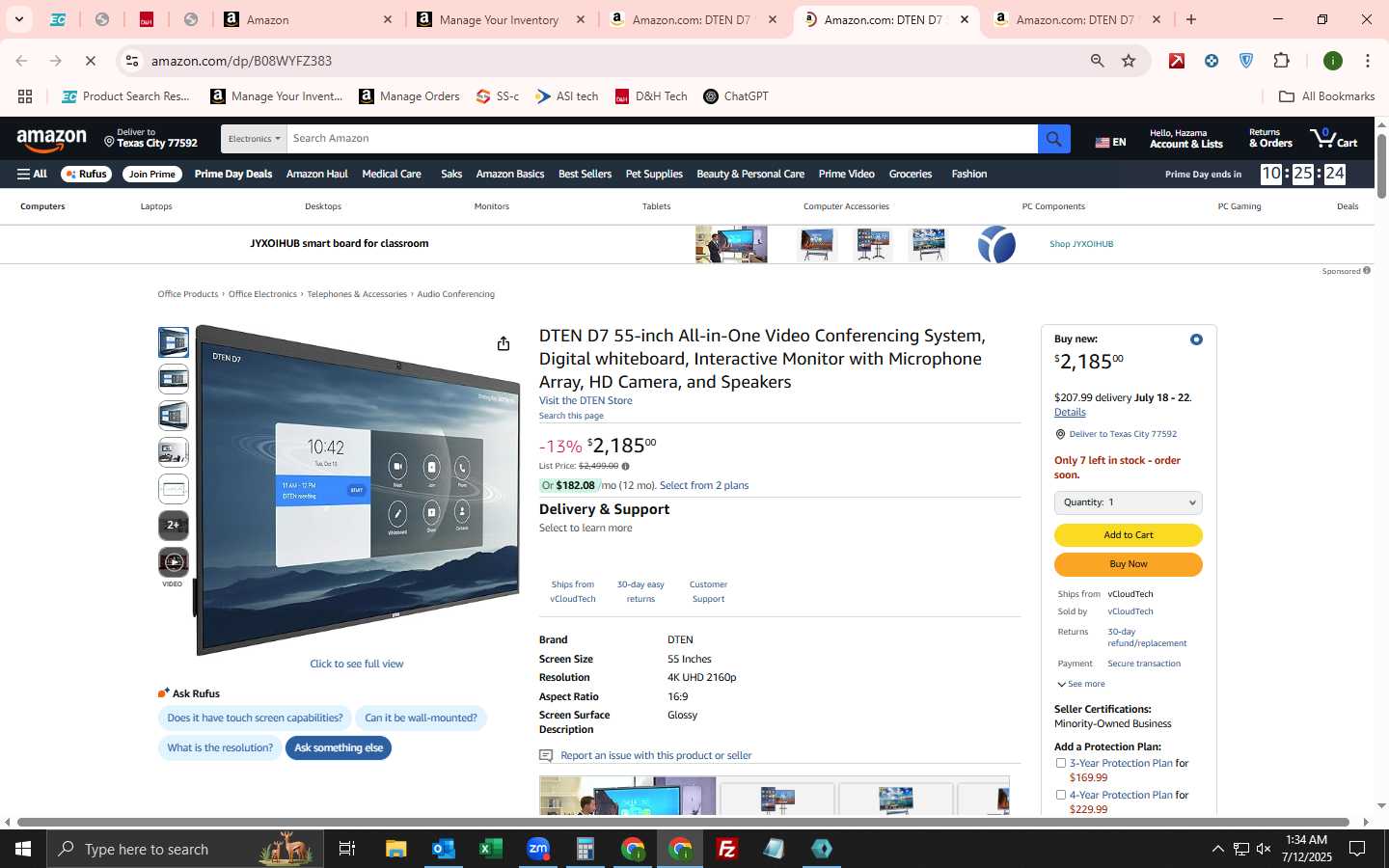This screenshot has width=1389, height=868.
Task: Click Does it have touch screen capabilities
Action: 255,719
